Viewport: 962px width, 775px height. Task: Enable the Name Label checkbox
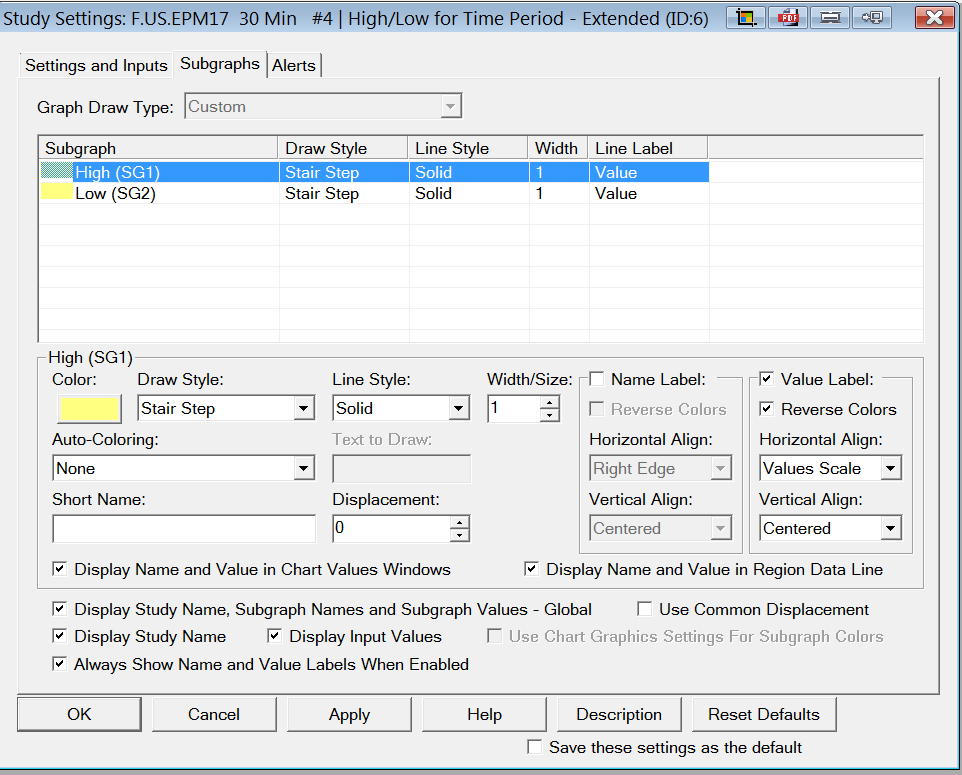596,379
